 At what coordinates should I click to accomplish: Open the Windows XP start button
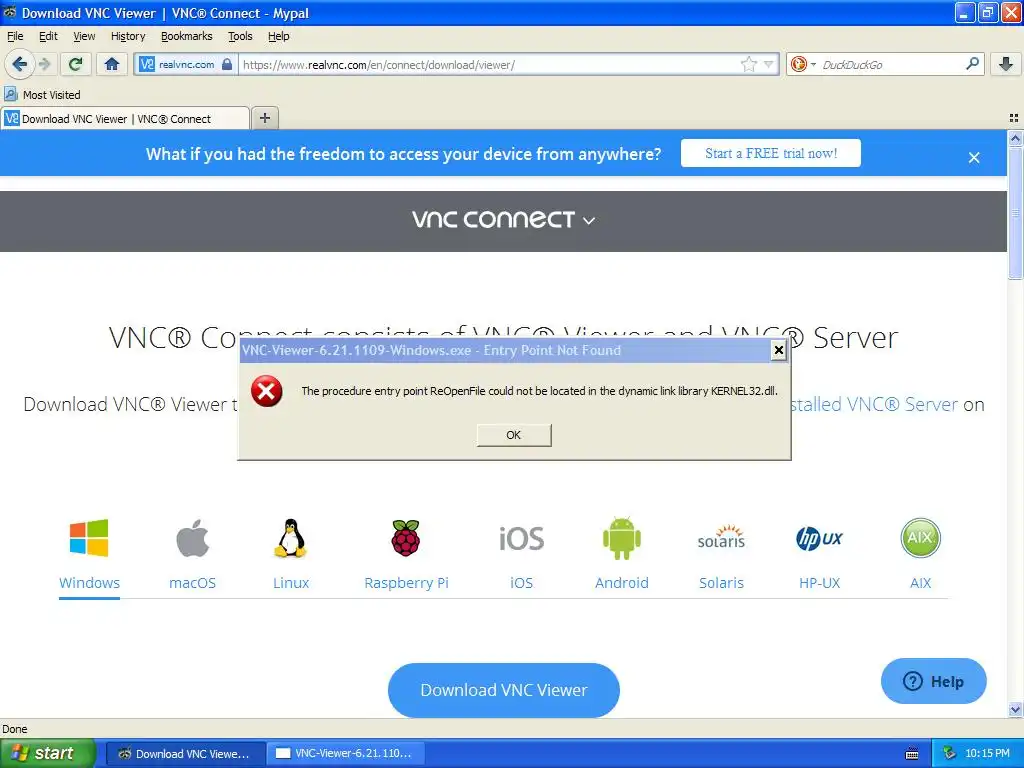coord(47,753)
